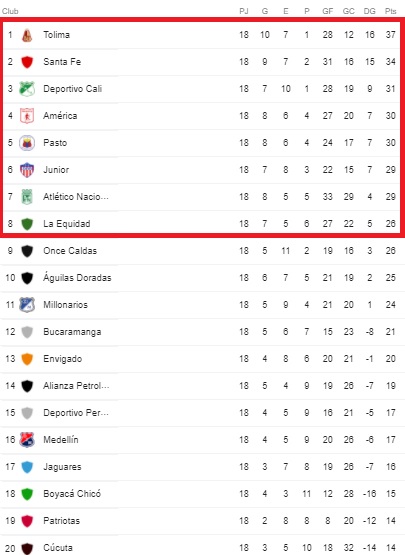Click the Boyacá Chicó team name

(x=72, y=493)
